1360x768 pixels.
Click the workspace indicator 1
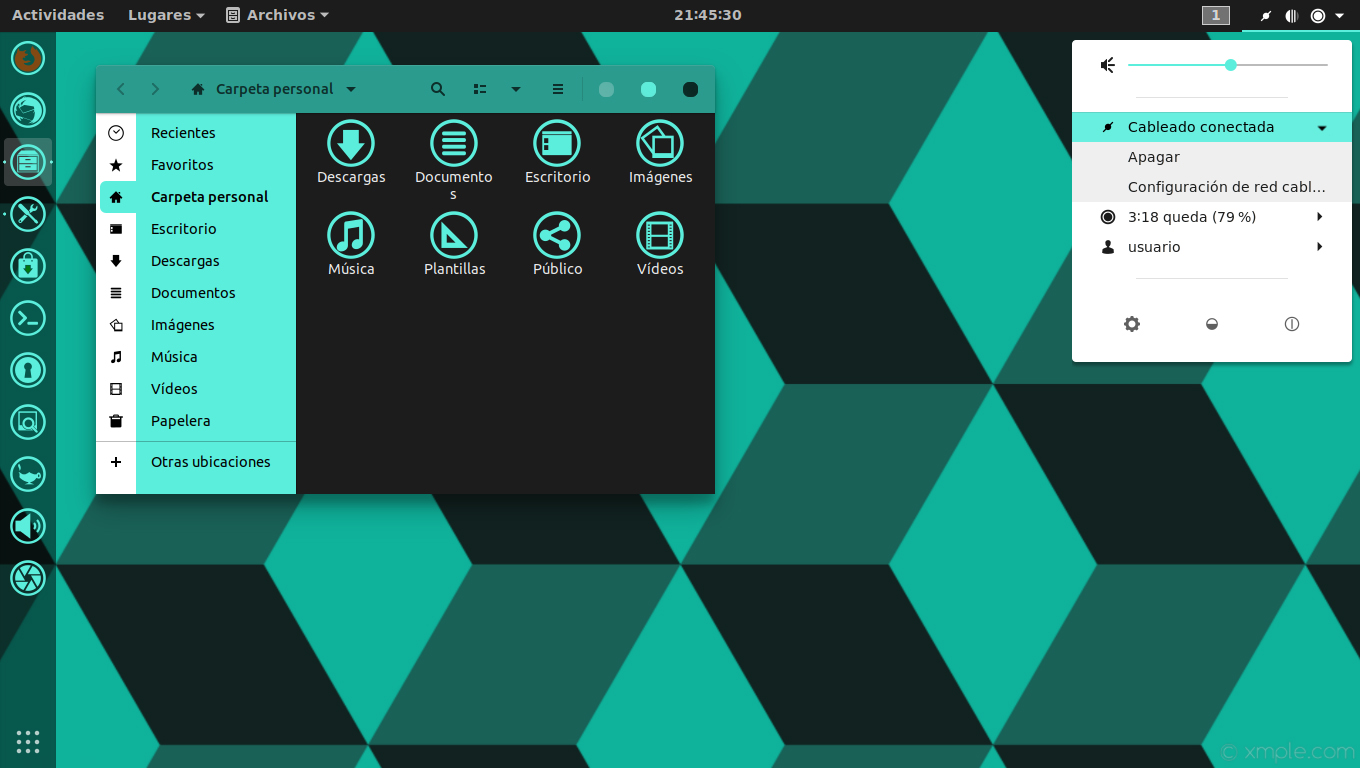pos(1215,15)
